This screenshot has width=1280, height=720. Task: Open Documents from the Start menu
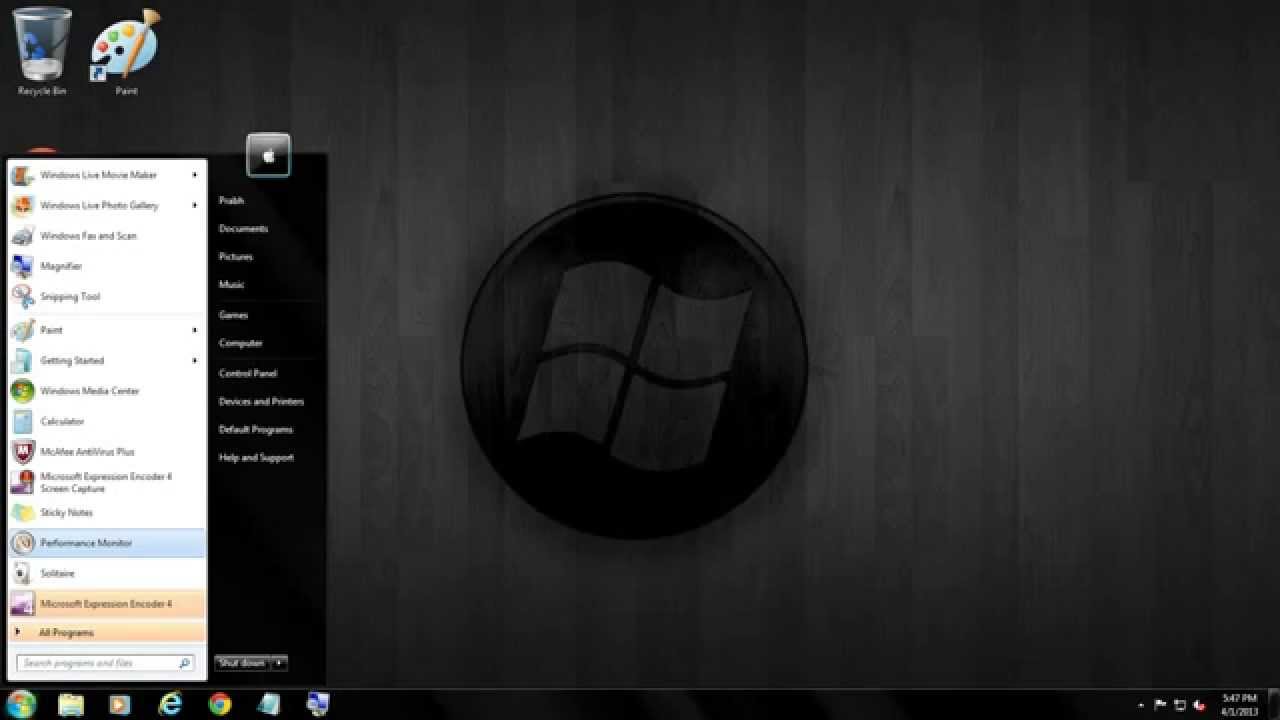click(243, 229)
